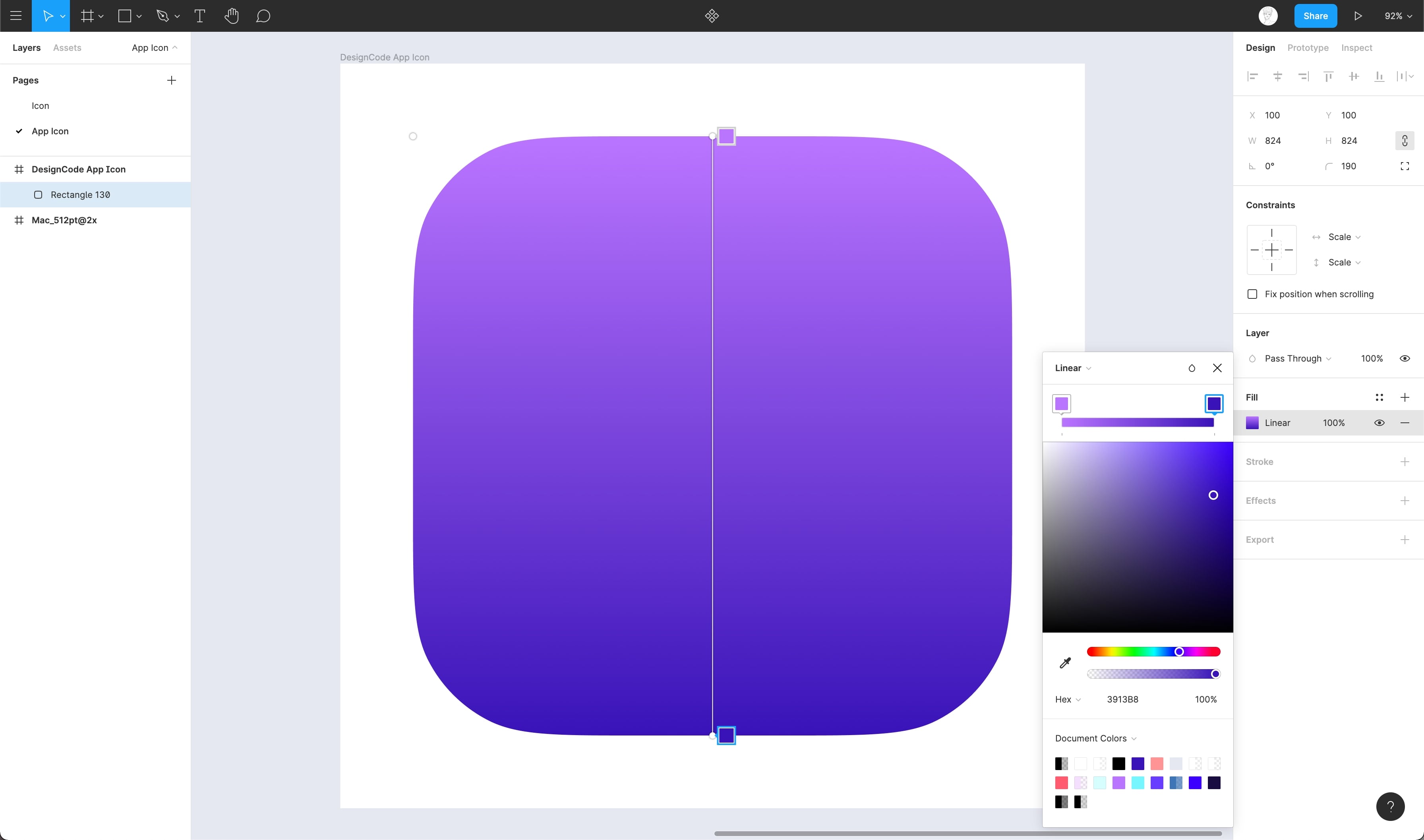
Task: Switch to the Prototype tab
Action: (x=1308, y=48)
